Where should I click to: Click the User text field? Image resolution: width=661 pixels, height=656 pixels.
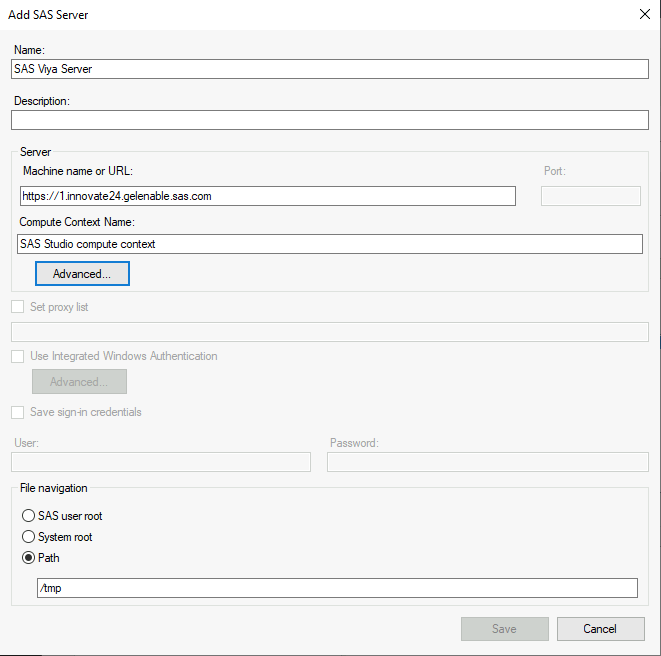(x=160, y=462)
